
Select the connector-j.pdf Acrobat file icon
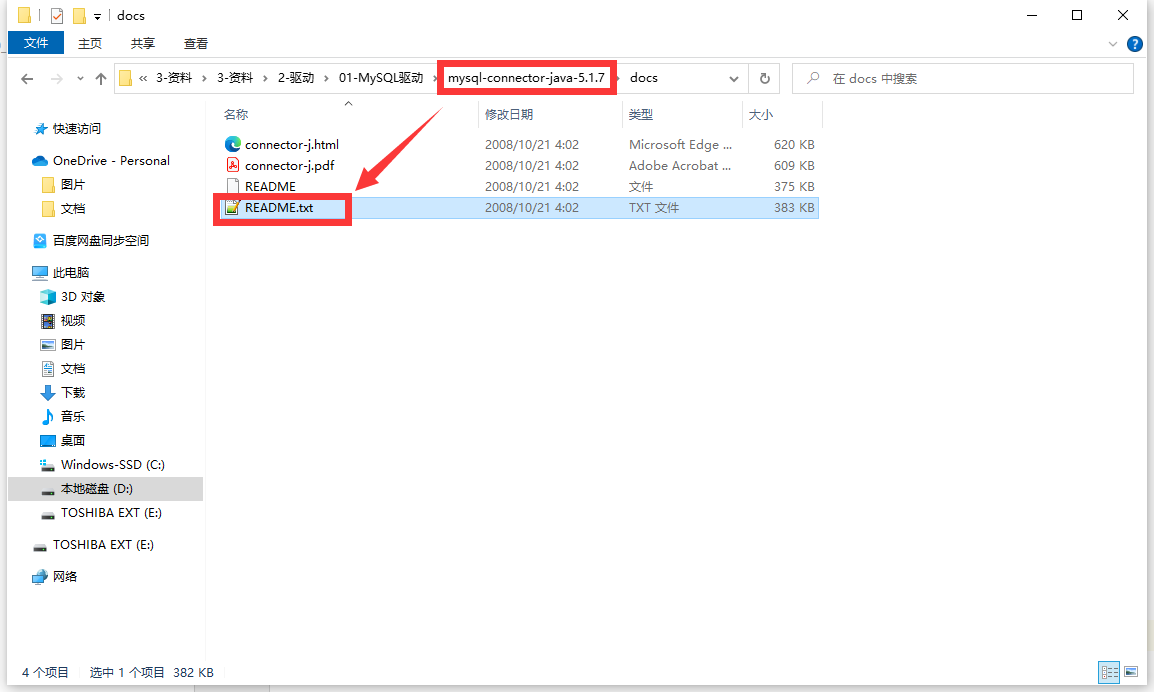point(233,166)
